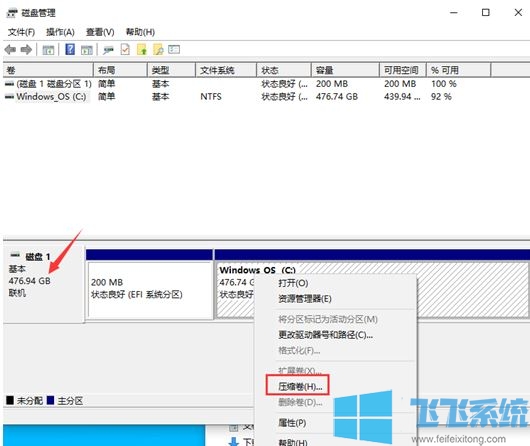Sort list by 容量 column header
This screenshot has height=446, width=530.
click(345, 70)
